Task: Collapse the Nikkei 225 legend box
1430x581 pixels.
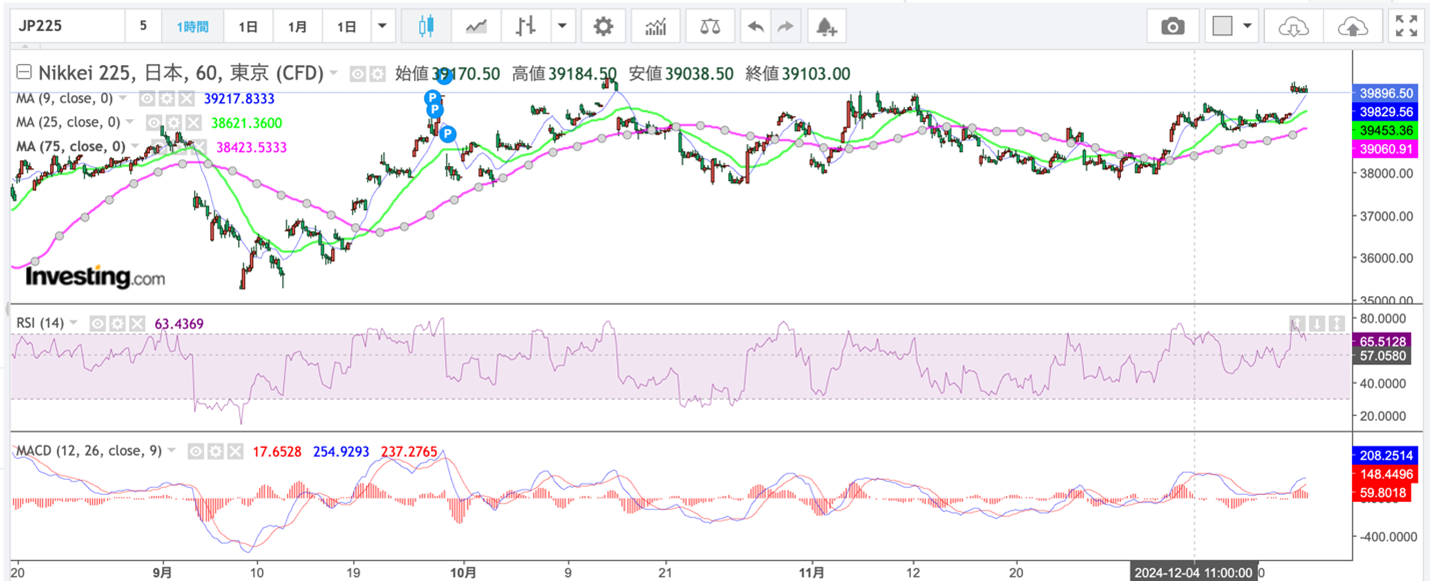Action: [24, 73]
